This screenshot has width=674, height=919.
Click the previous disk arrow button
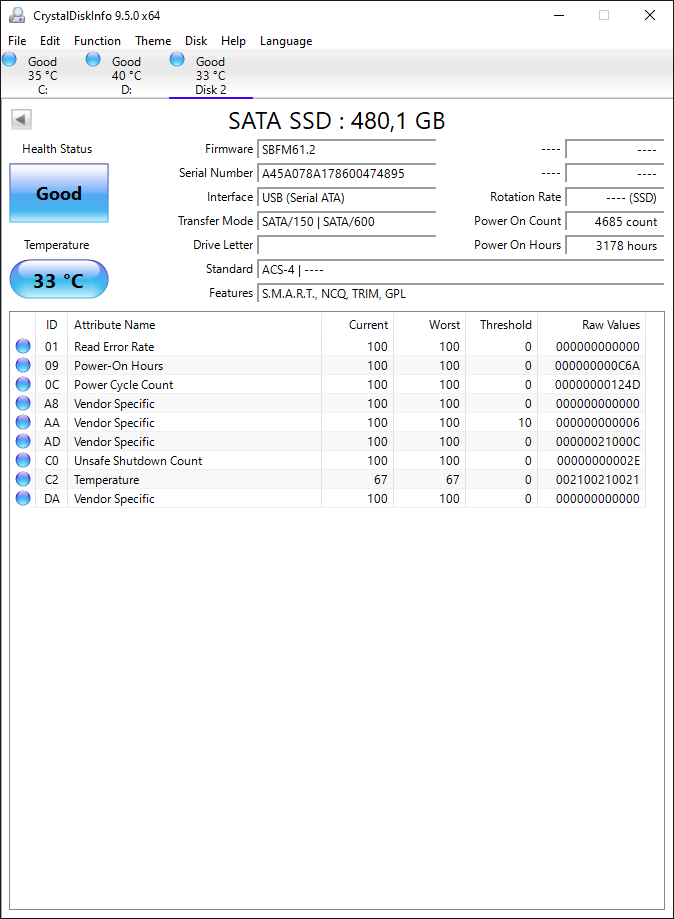tap(21, 120)
